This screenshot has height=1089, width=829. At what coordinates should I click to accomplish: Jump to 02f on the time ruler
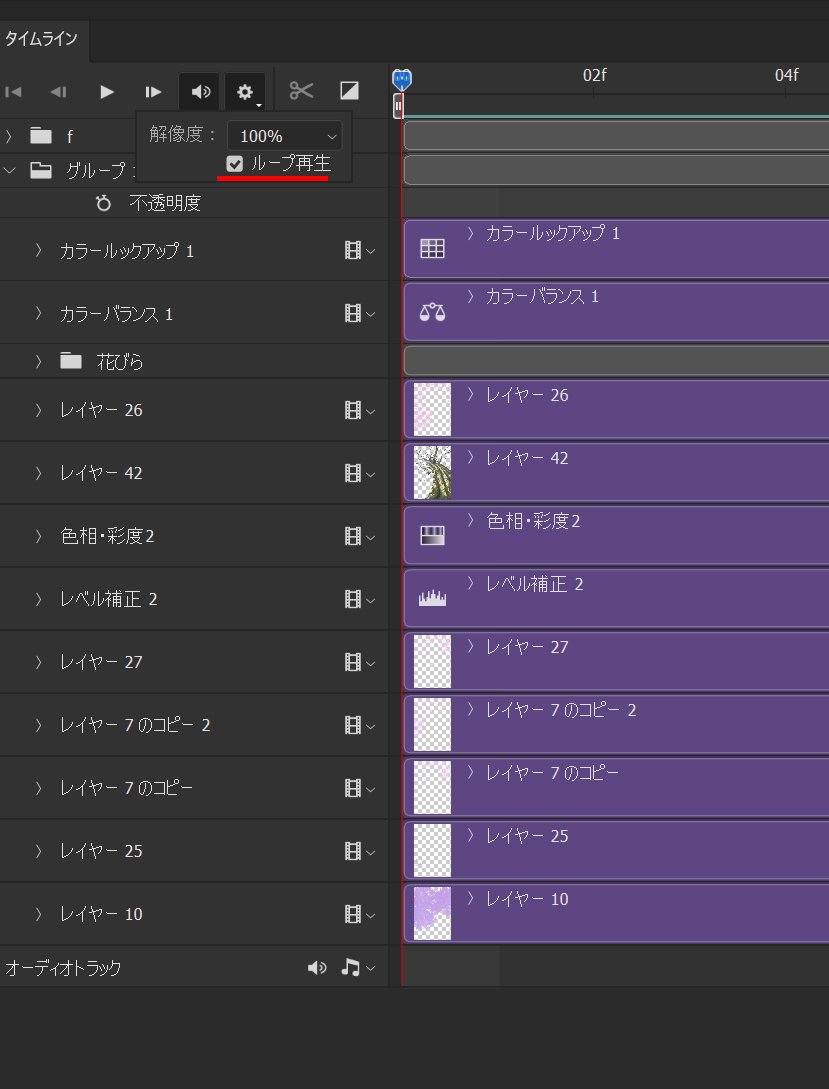coord(594,75)
